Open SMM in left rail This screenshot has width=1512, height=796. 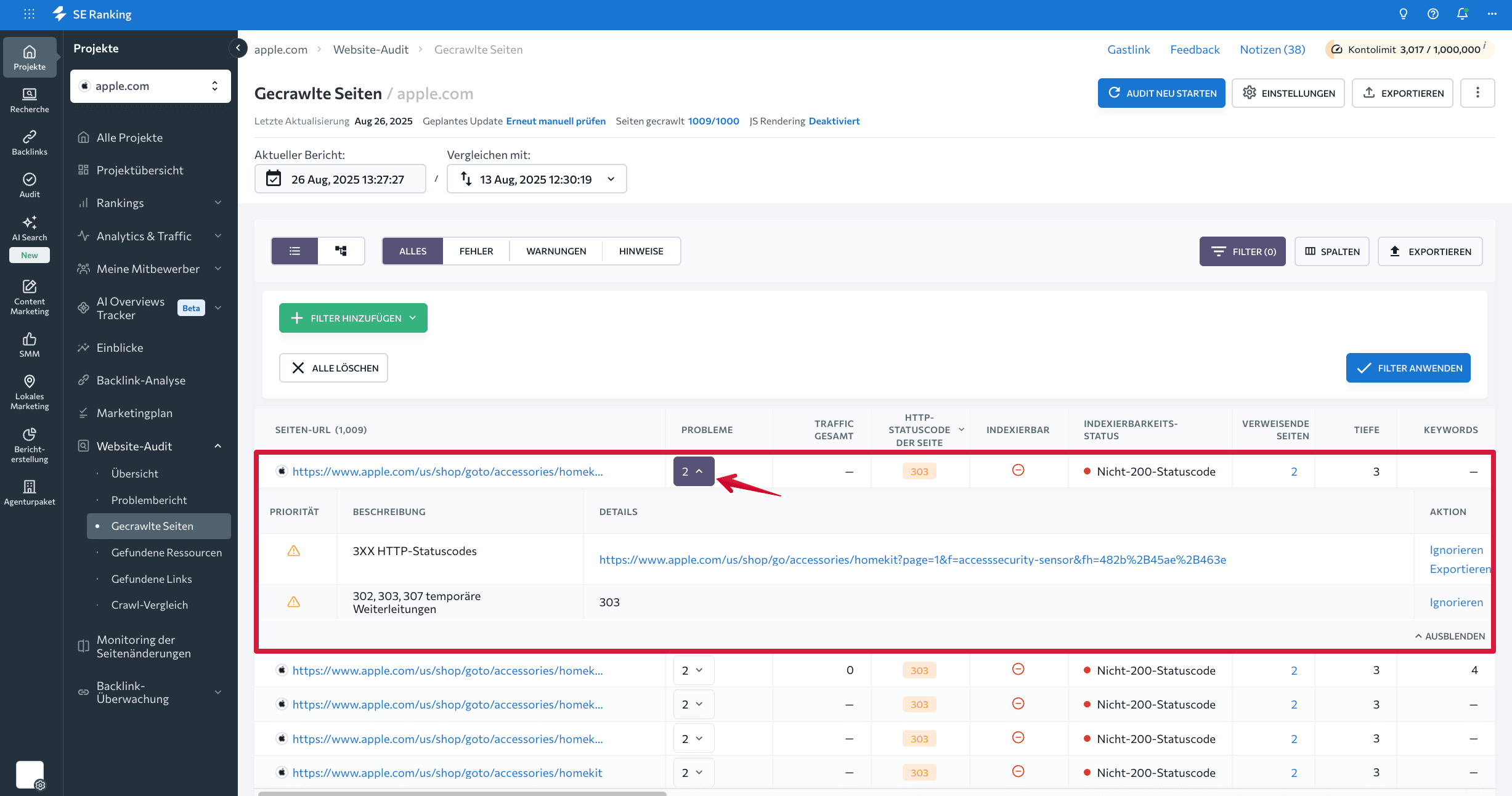30,345
